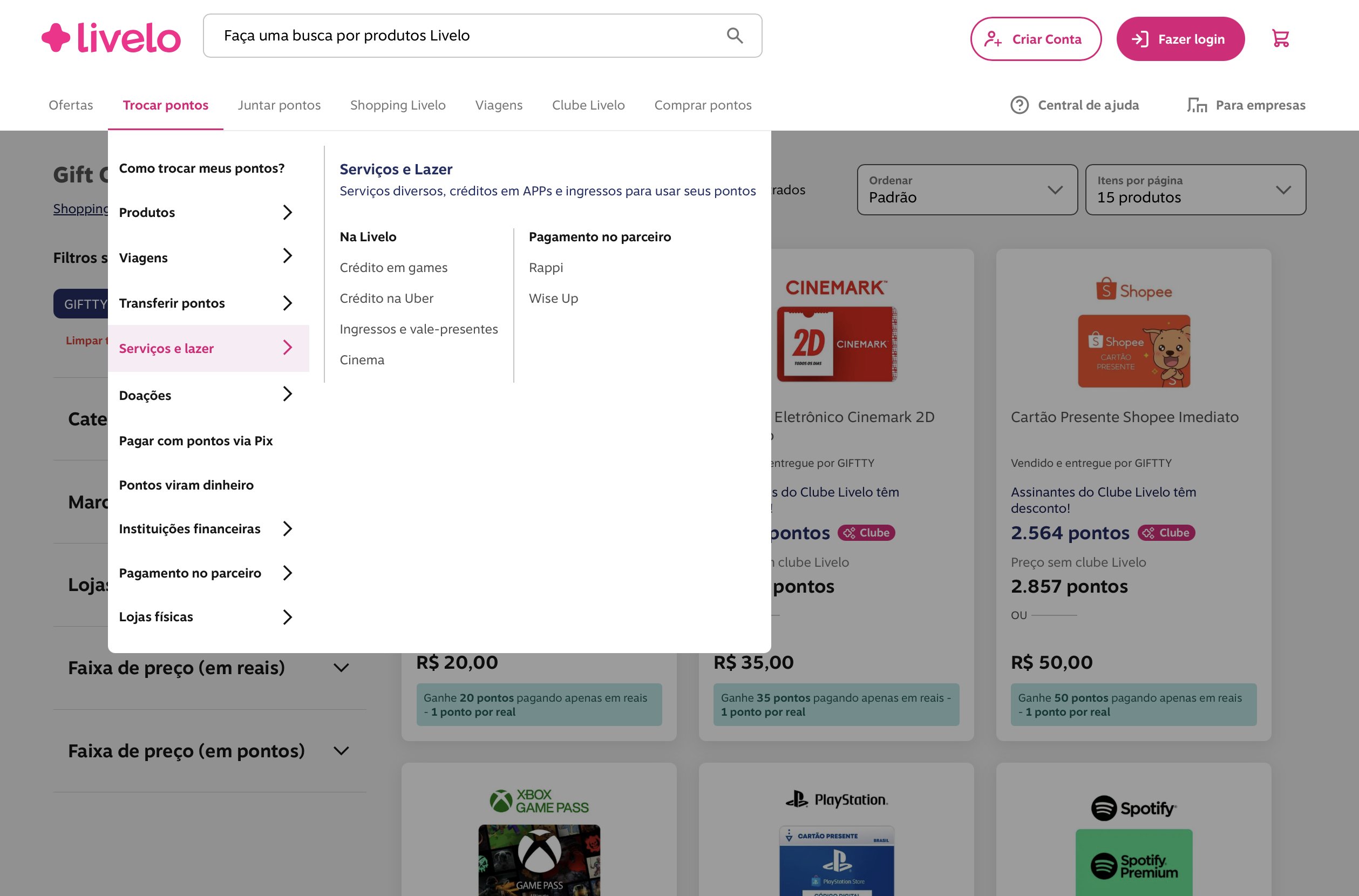The height and width of the screenshot is (896, 1359).
Task: Select Pontos viram dinheiro item
Action: coord(186,485)
